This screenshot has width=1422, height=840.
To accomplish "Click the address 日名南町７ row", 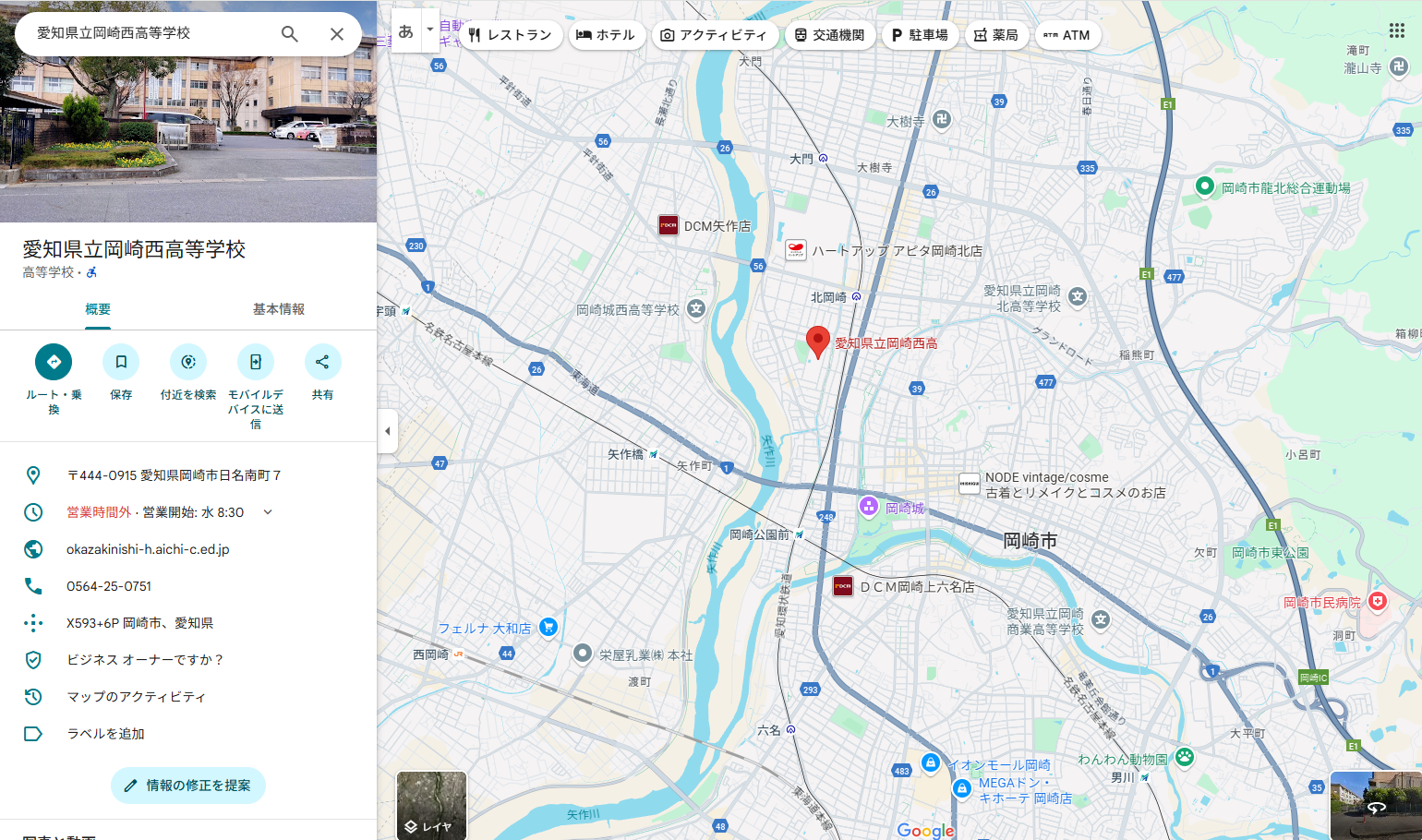I will (188, 475).
